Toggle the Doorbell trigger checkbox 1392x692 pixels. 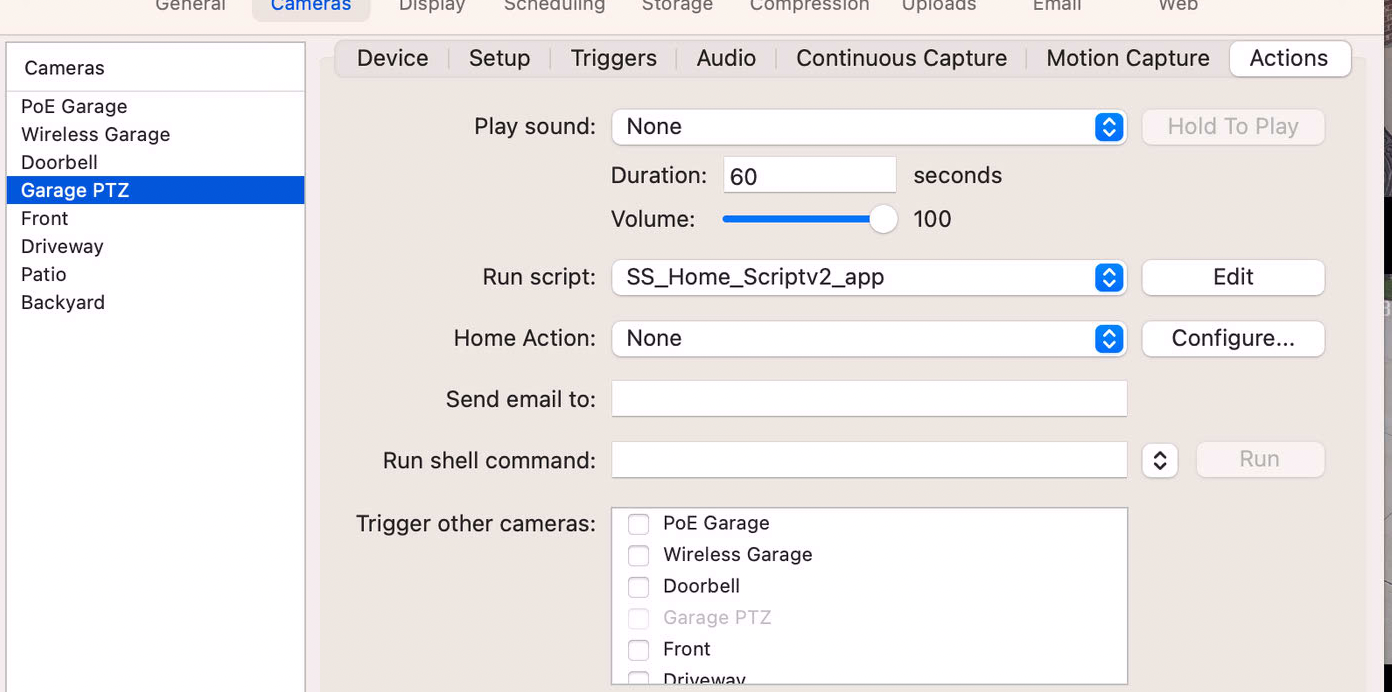[x=638, y=587]
